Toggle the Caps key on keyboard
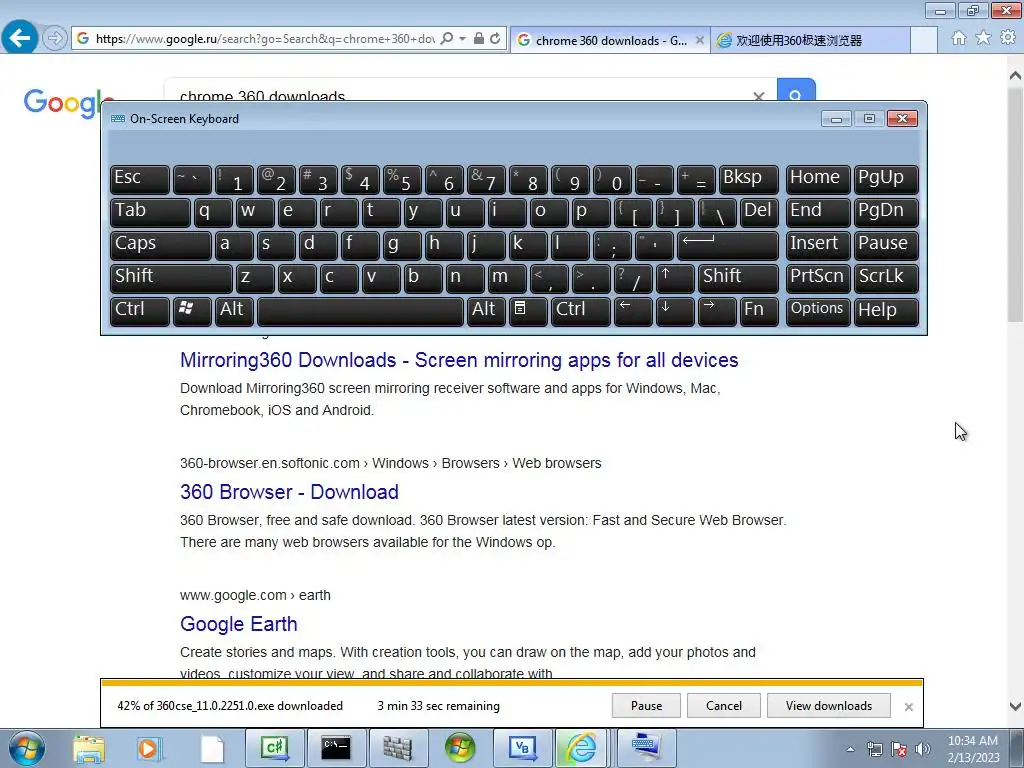The image size is (1024, 768). point(161,245)
